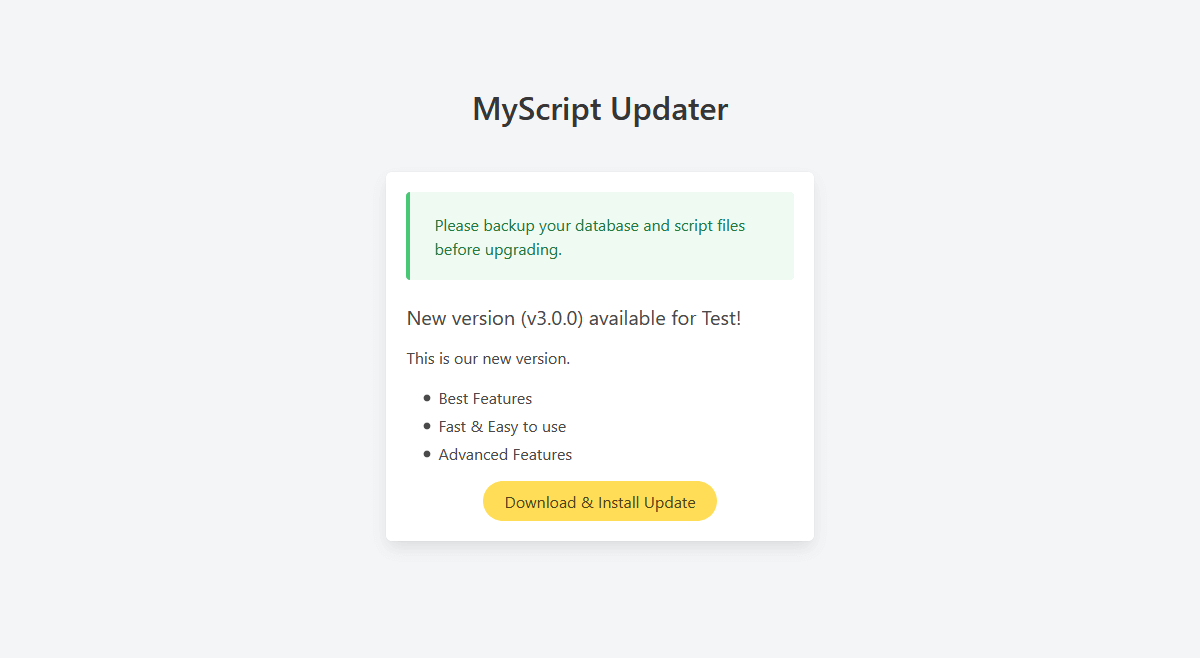
Task: Click the "before upgrading." text line
Action: [498, 250]
